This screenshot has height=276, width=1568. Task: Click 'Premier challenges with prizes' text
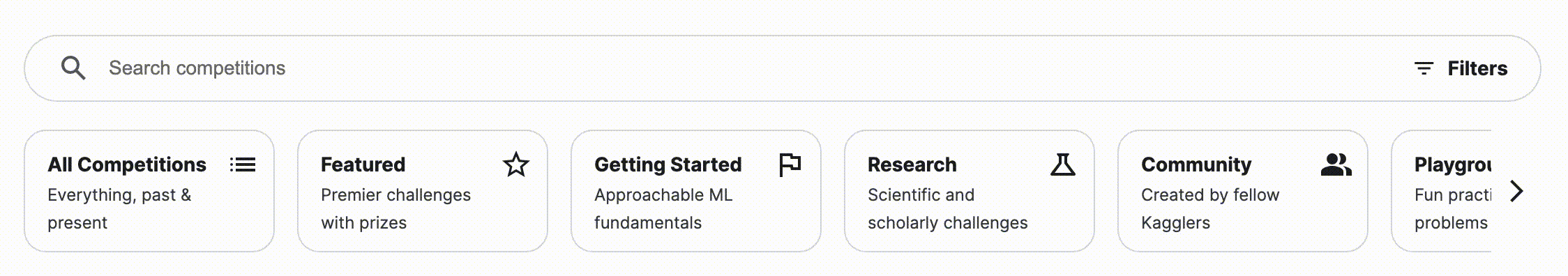pos(395,209)
